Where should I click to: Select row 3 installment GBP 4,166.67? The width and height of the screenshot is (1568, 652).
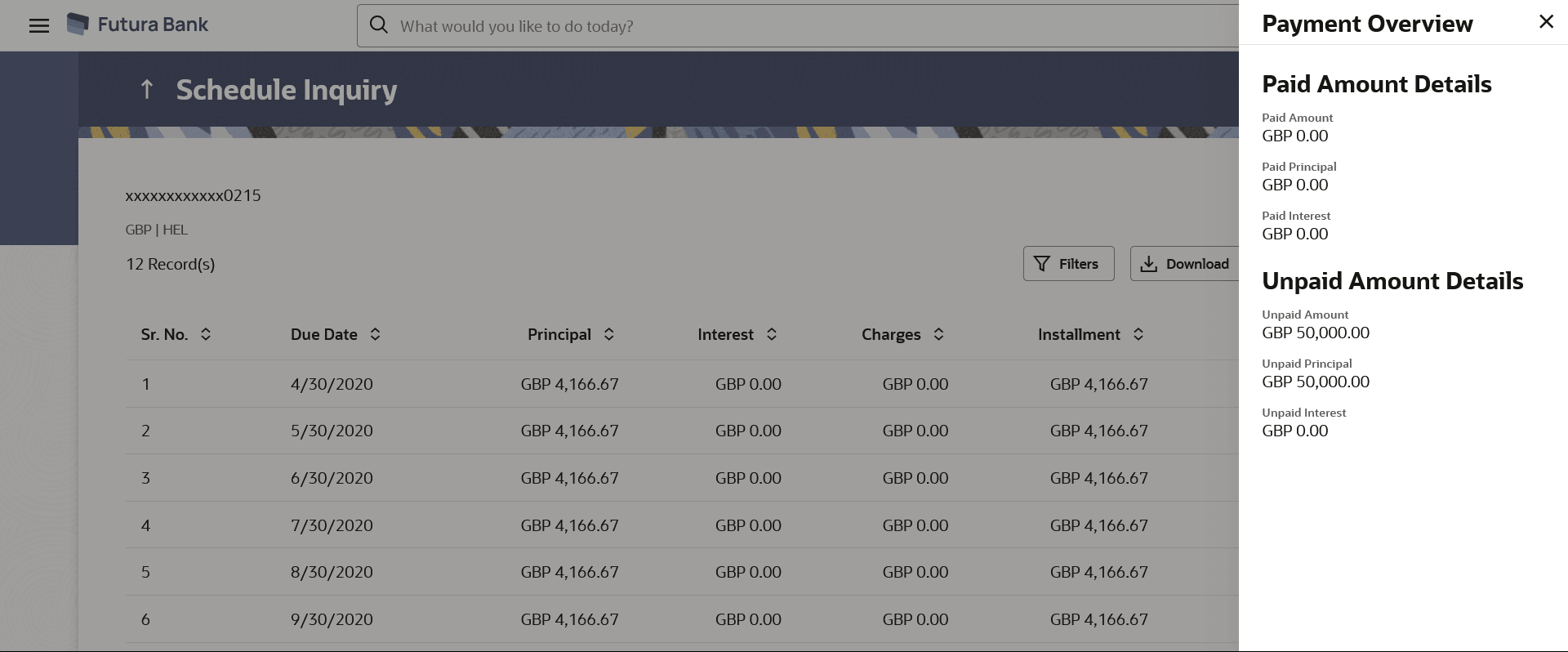(x=1099, y=478)
